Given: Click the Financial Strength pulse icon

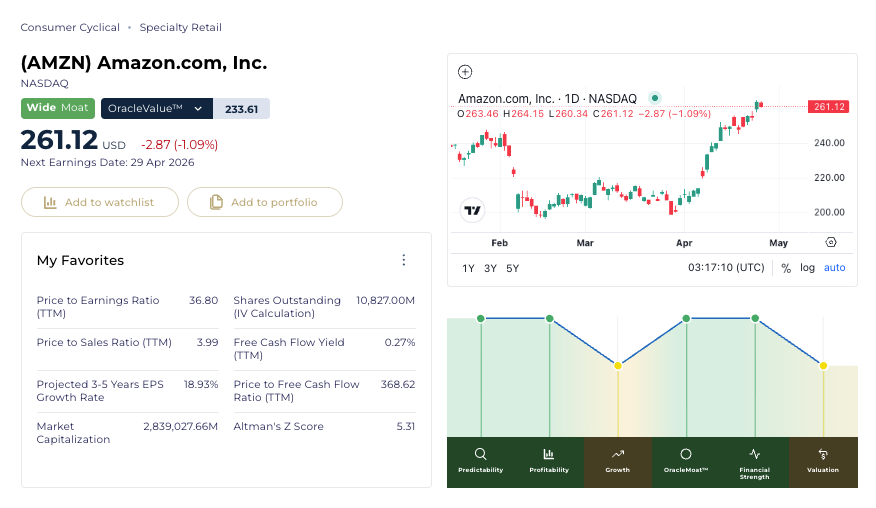Looking at the screenshot, I should pyautogui.click(x=755, y=454).
